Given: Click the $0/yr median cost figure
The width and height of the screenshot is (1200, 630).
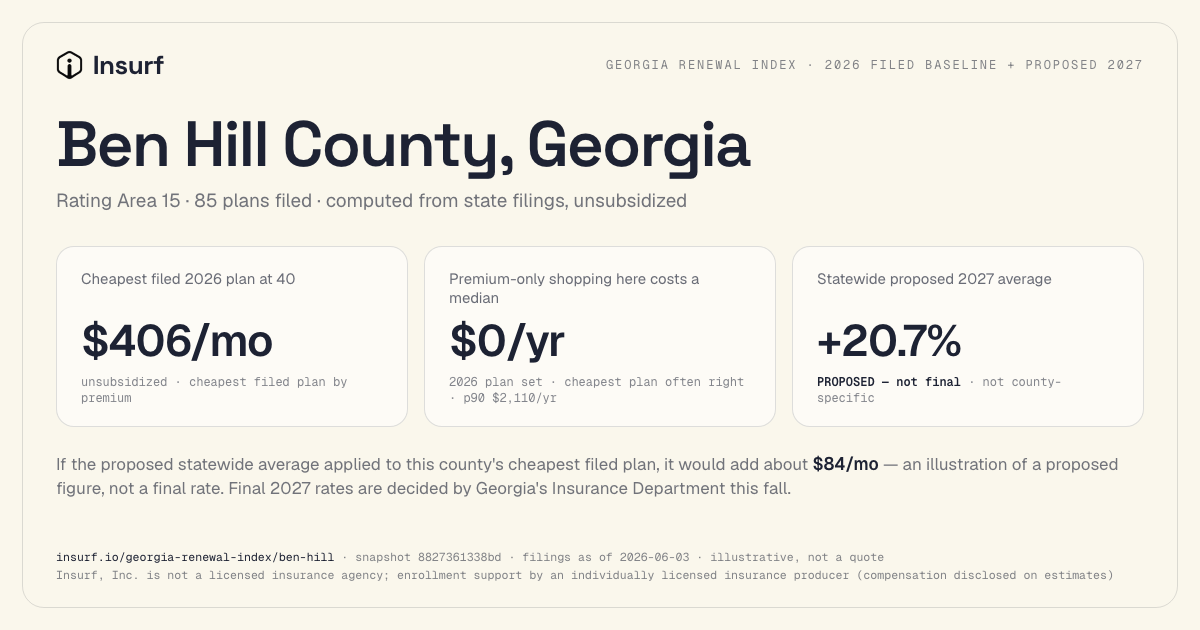Looking at the screenshot, I should [x=507, y=340].
